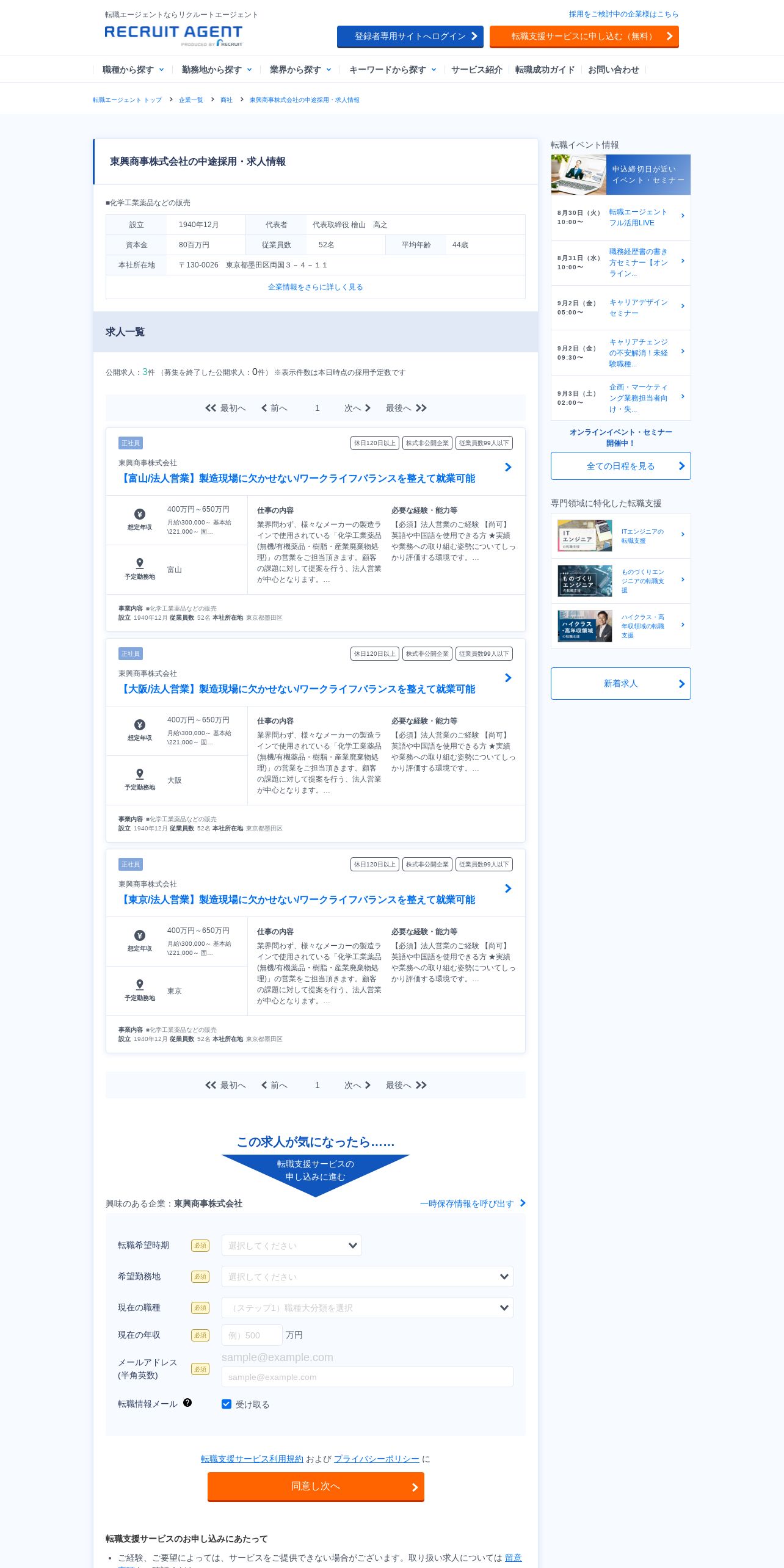Viewport: 784px width, 1568px height.
Task: Click the bottom 最初へ double-chevron icon
Action: click(211, 1085)
